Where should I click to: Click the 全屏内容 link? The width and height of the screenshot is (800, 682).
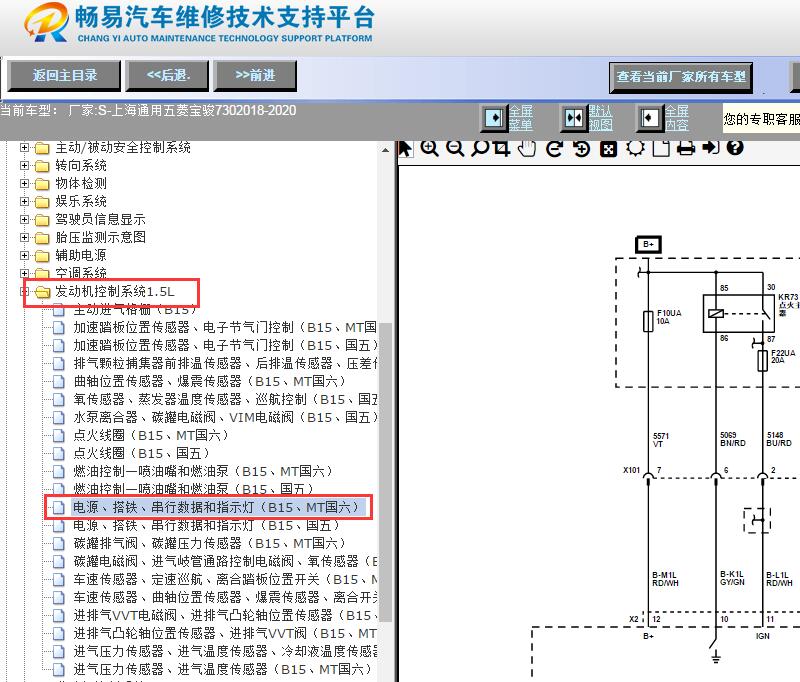click(677, 118)
